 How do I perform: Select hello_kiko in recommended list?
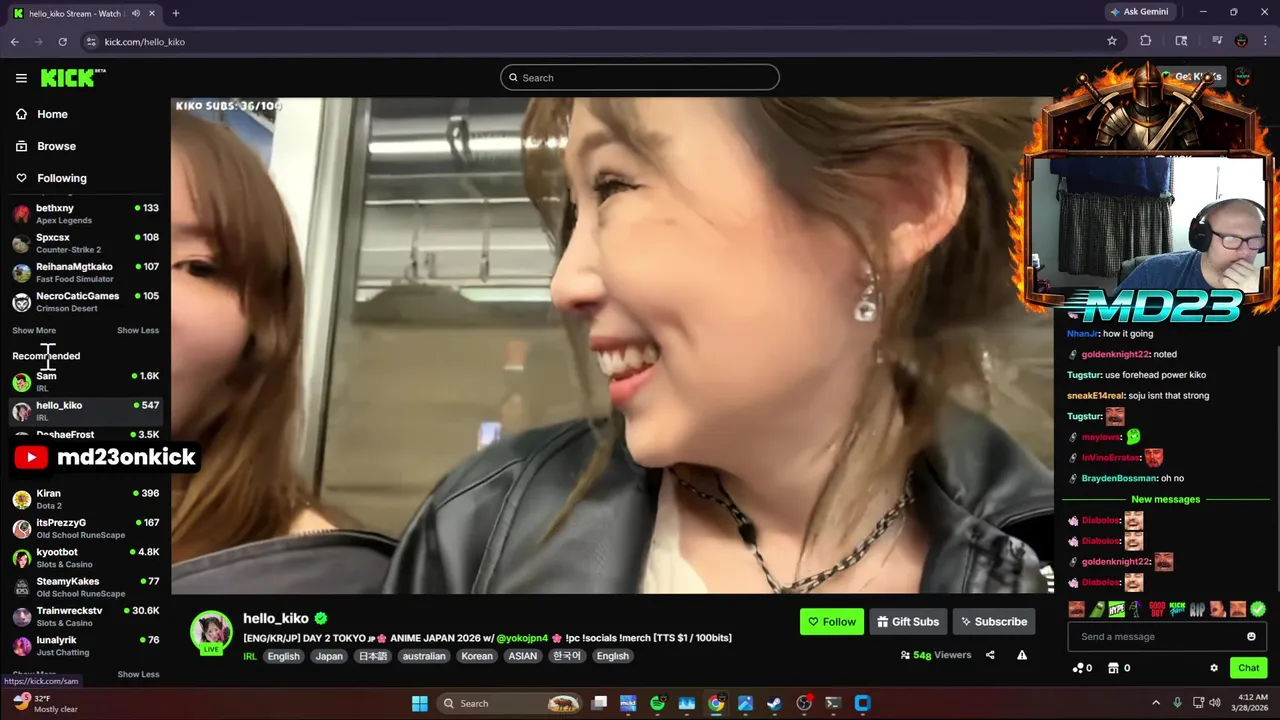point(85,410)
